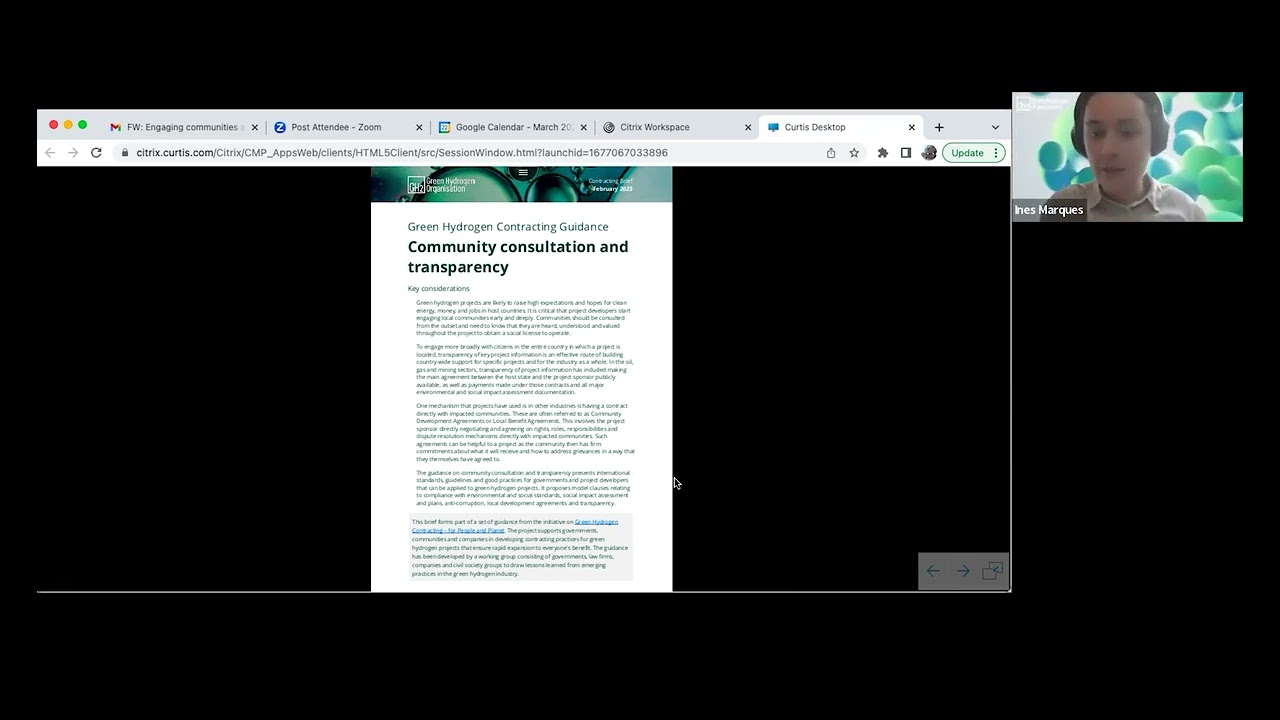The height and width of the screenshot is (720, 1280).
Task: Click the Community consultation and transparency heading
Action: click(518, 257)
